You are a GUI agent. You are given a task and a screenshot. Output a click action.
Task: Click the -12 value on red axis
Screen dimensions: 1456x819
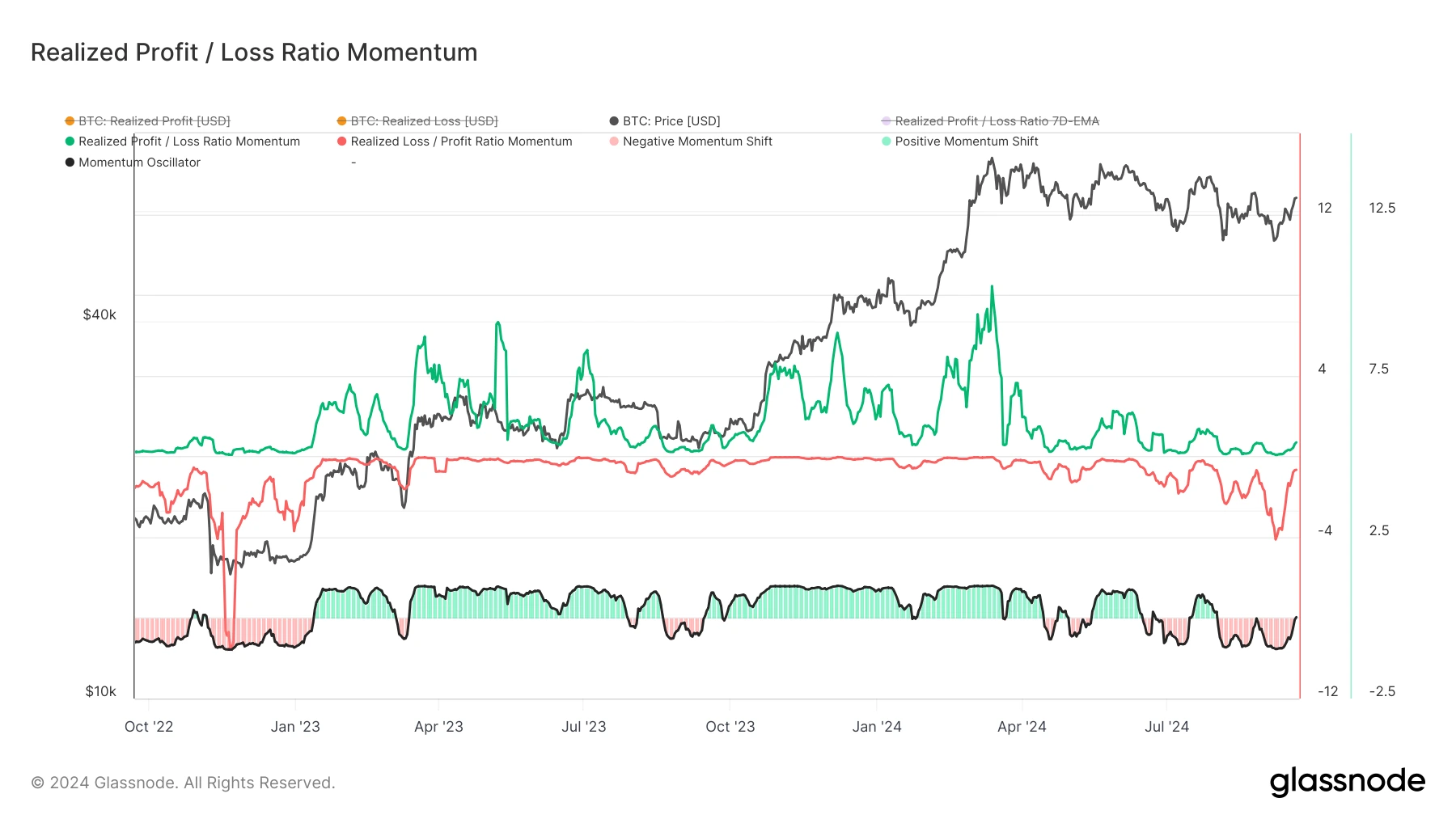click(1327, 691)
